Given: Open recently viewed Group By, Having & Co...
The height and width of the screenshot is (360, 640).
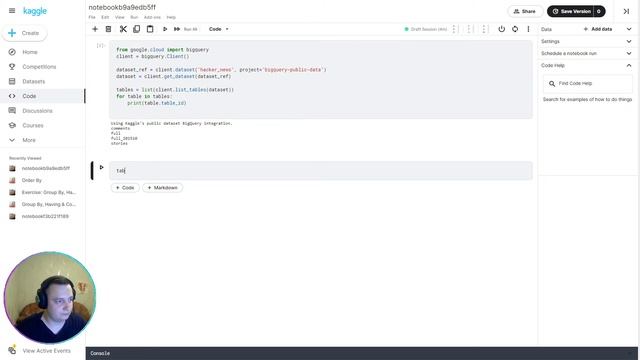Looking at the screenshot, I should [48, 204].
